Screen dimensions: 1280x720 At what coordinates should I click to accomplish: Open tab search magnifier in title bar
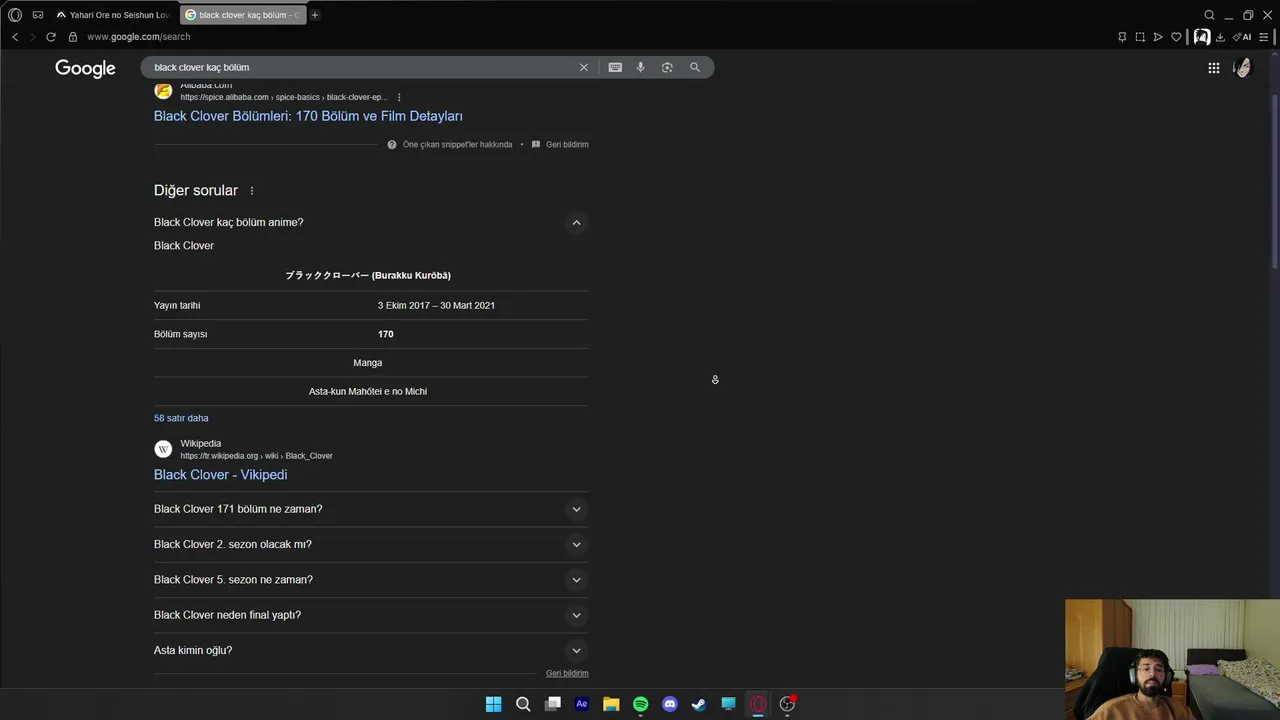1209,15
